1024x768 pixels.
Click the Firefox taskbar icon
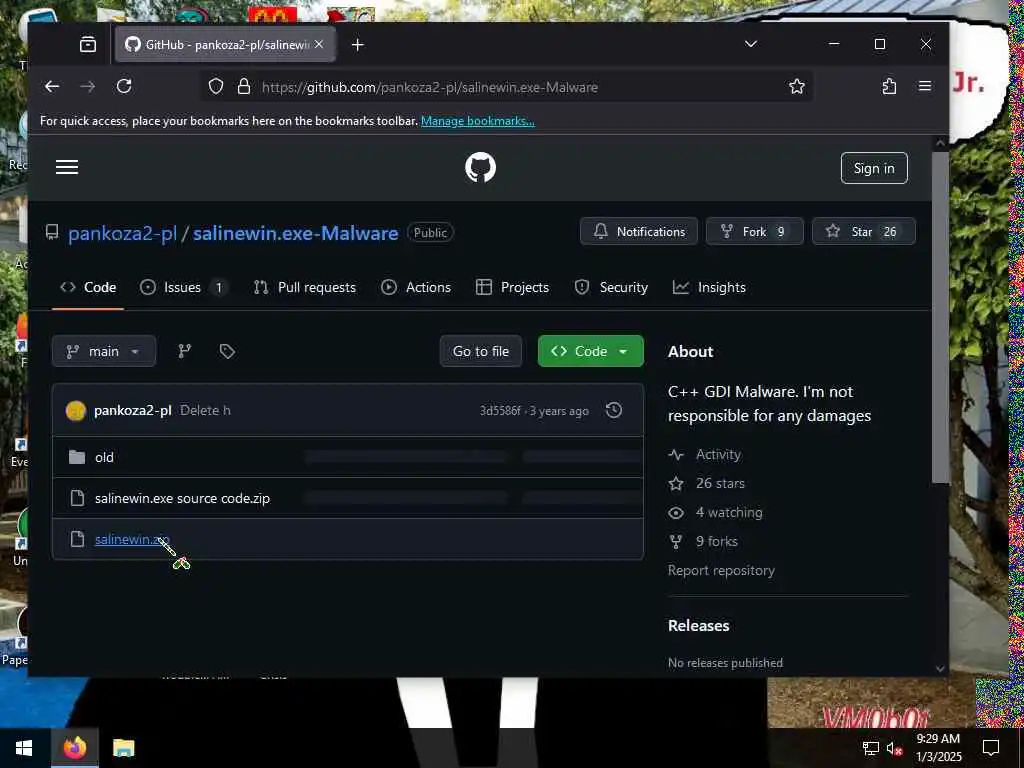[x=74, y=748]
